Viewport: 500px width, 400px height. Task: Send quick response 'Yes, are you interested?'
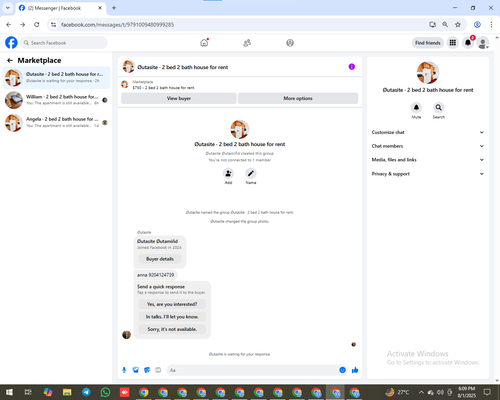point(172,304)
